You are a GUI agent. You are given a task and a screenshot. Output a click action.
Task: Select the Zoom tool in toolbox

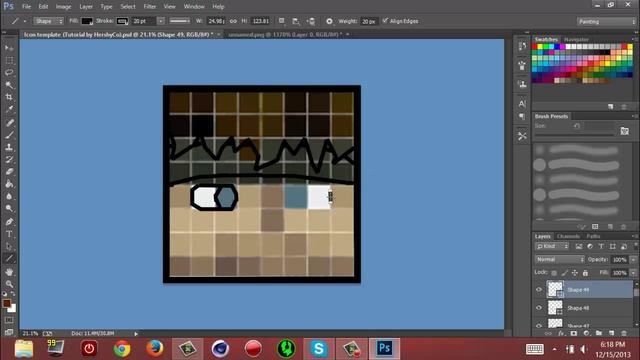click(x=9, y=284)
